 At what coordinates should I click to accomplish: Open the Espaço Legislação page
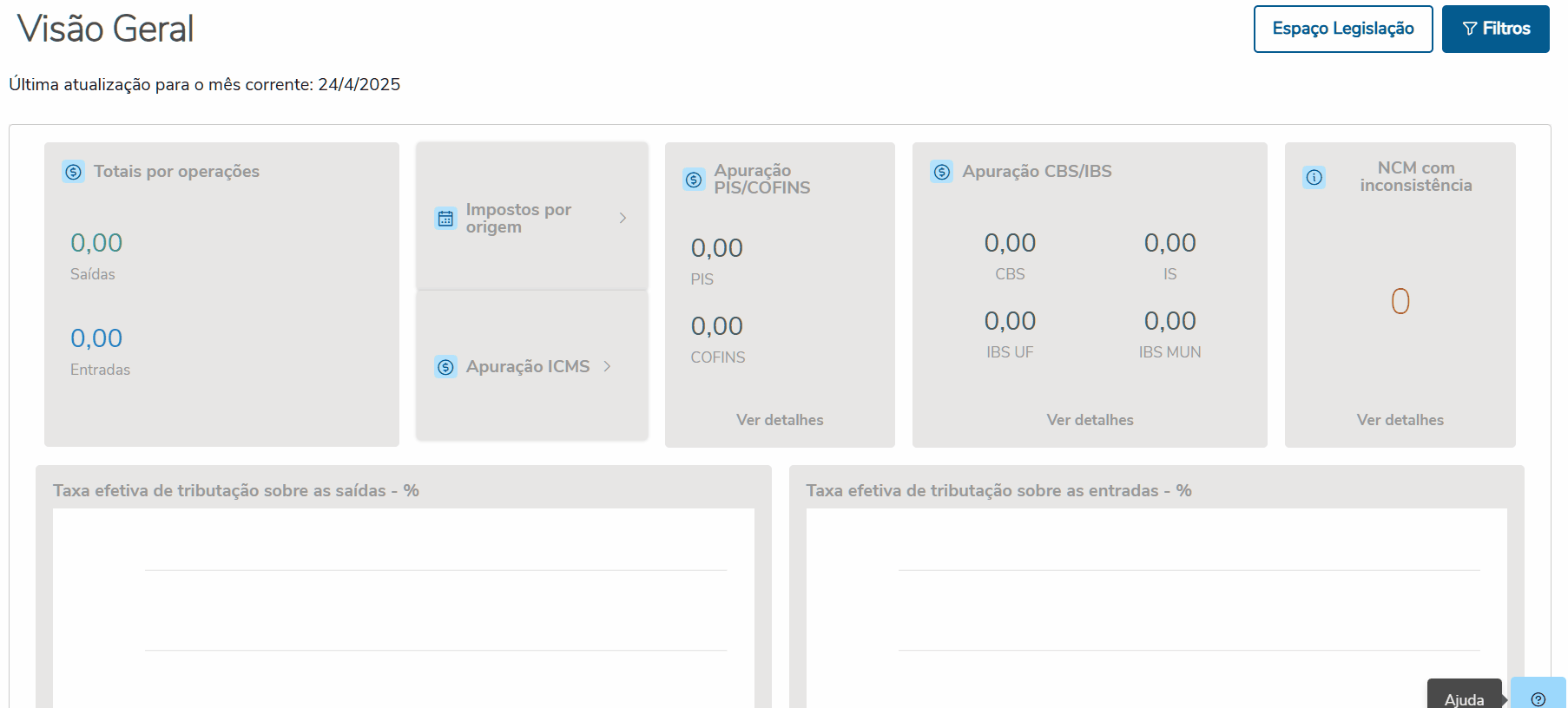1343,29
